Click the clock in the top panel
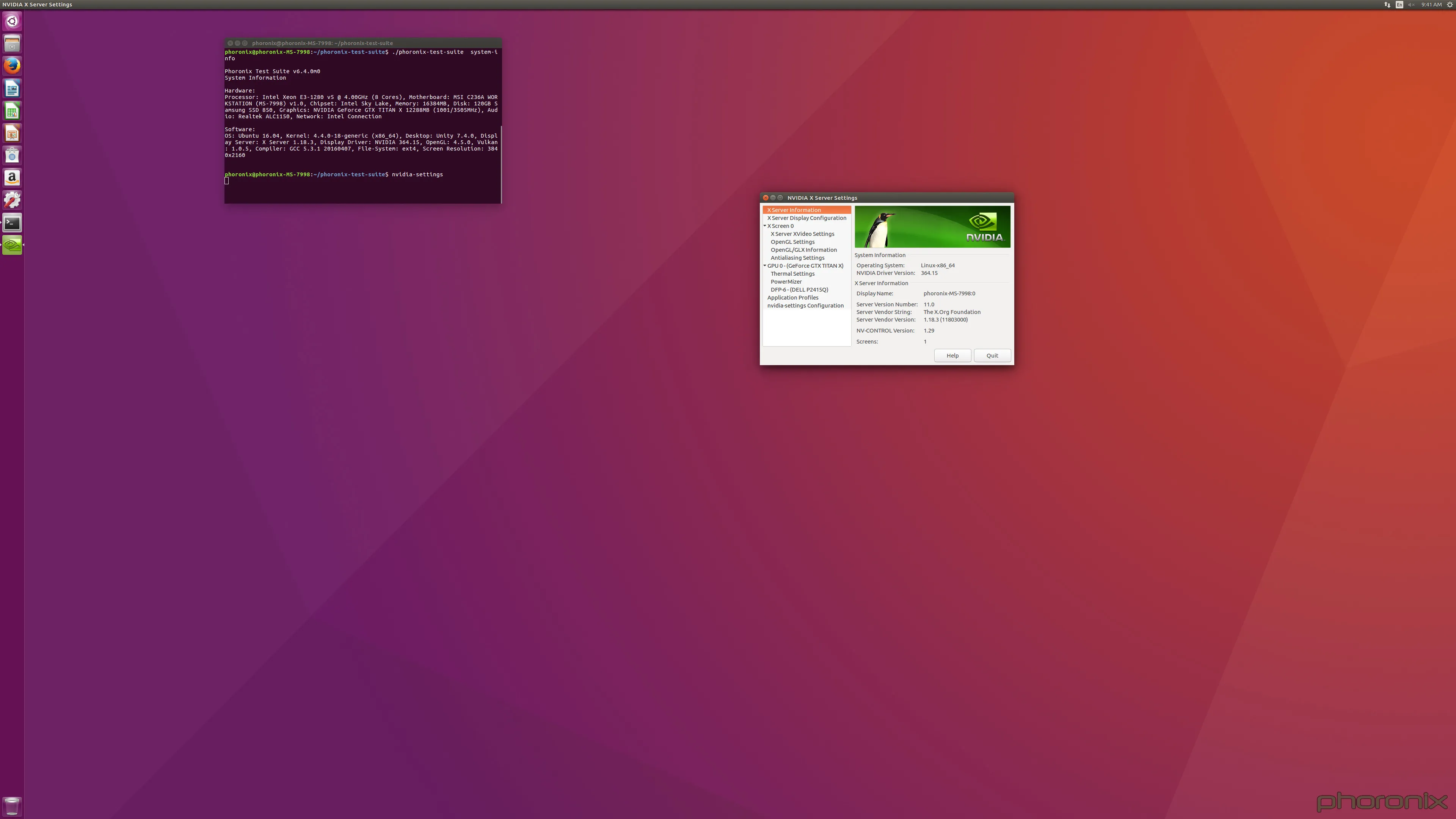Viewport: 1456px width, 819px height. click(1431, 5)
